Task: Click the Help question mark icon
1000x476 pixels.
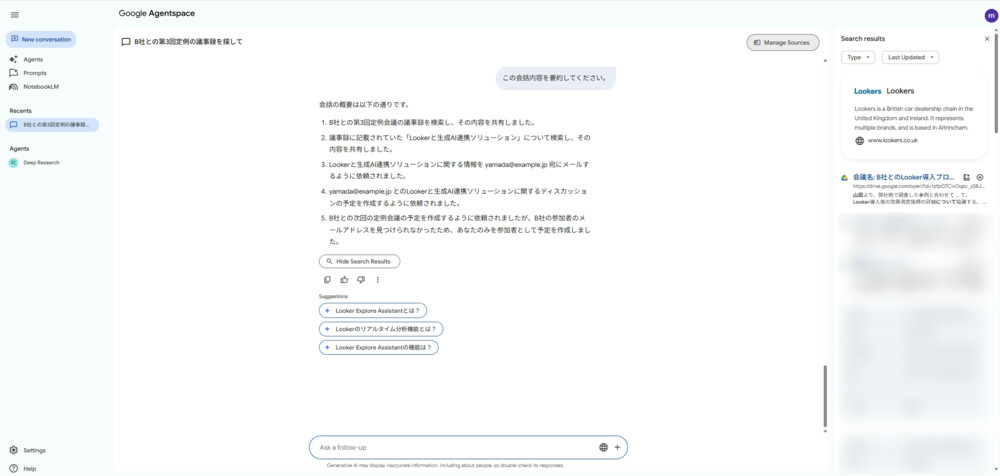Action: point(13,468)
